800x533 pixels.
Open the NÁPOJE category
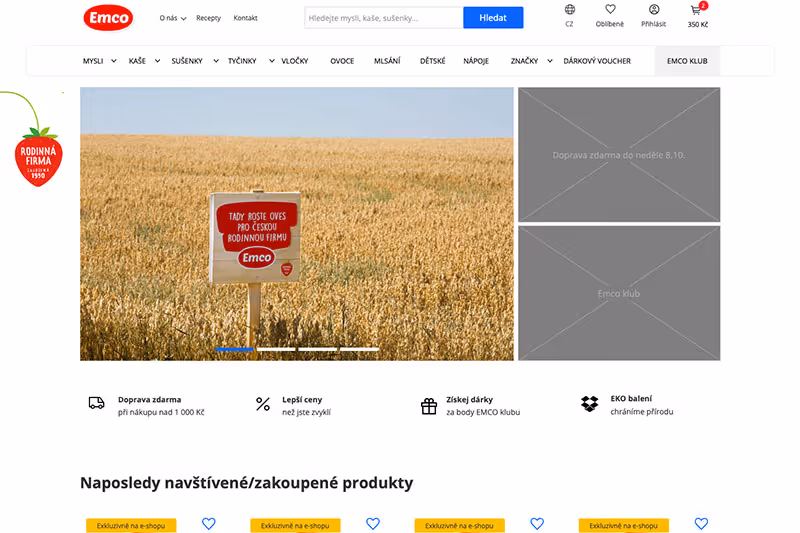pos(476,61)
